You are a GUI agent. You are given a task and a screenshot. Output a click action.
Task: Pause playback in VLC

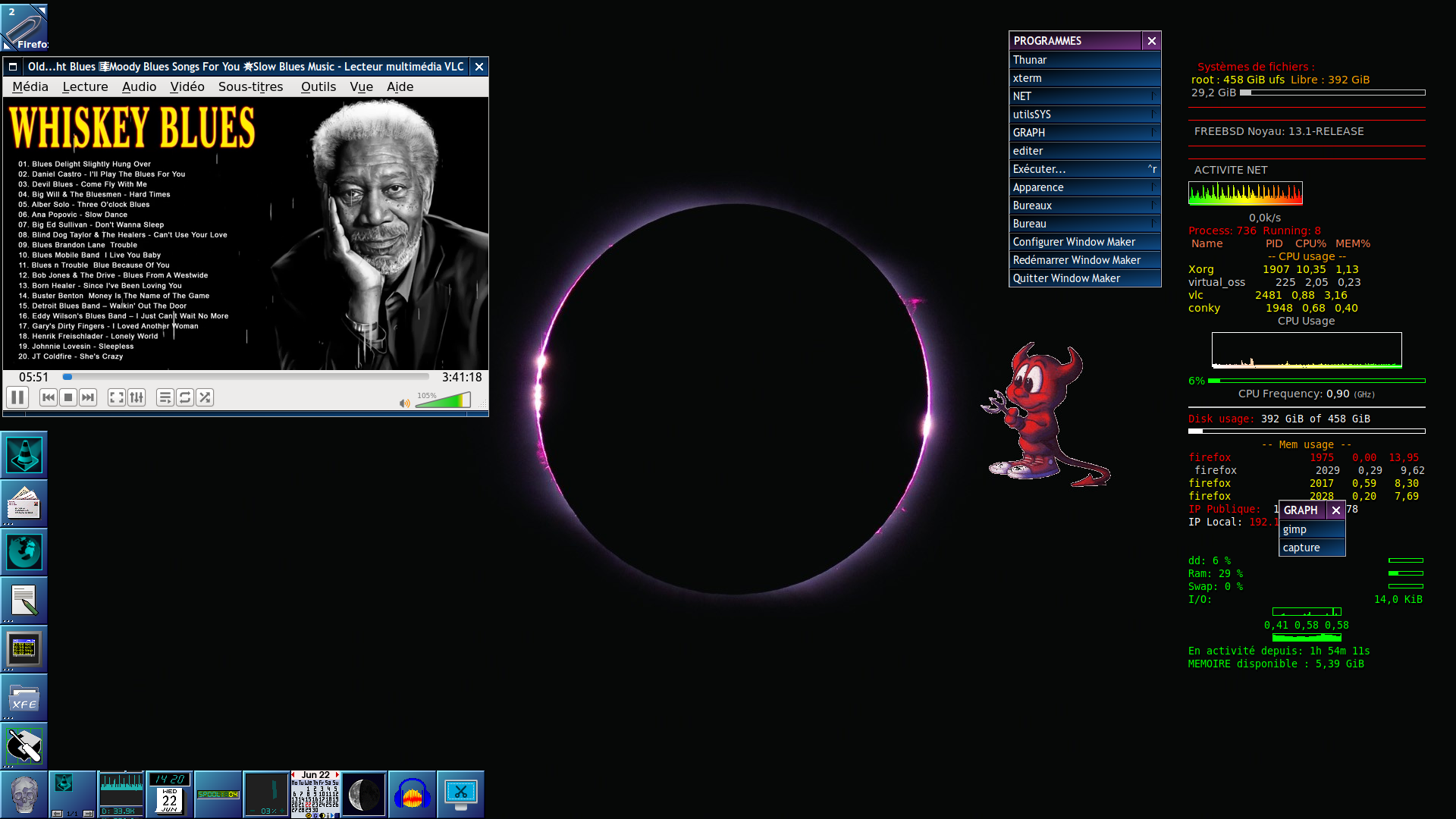tap(17, 397)
